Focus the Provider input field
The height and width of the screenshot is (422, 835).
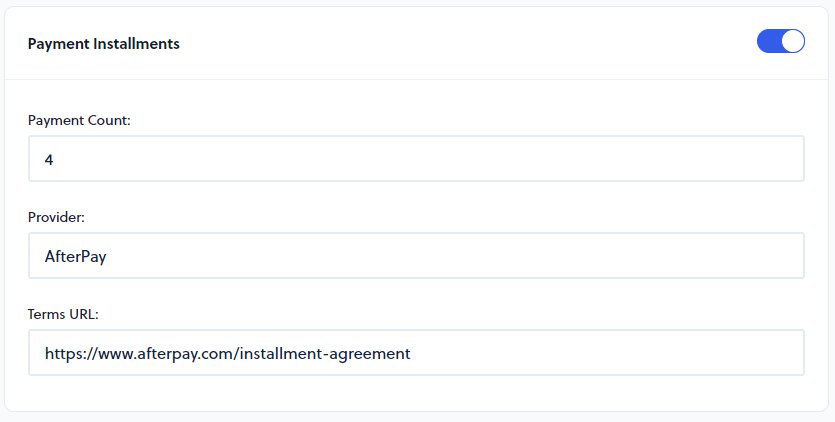tap(416, 256)
